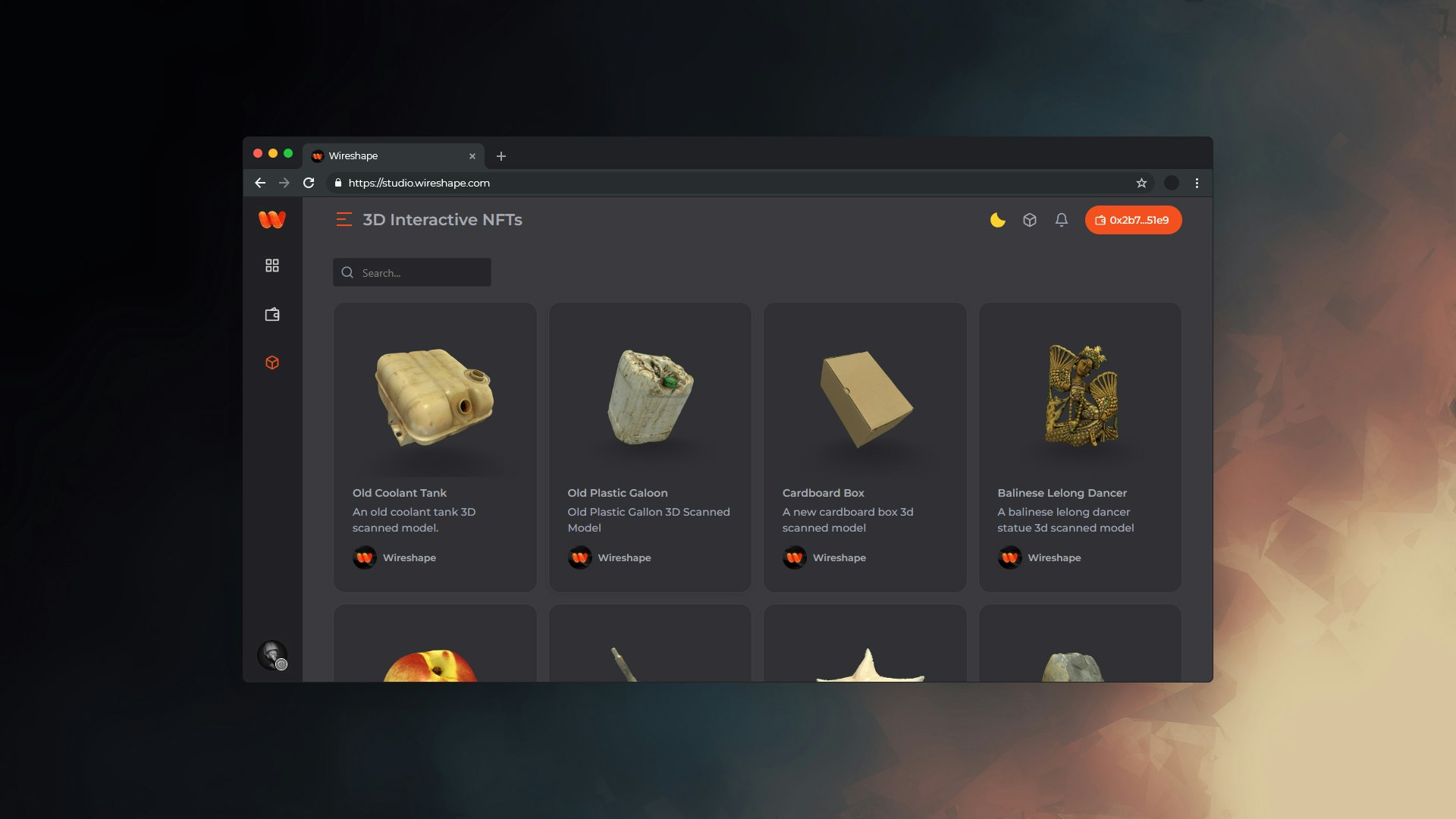Click the Cardboard Box title
1456x819 pixels.
[824, 493]
